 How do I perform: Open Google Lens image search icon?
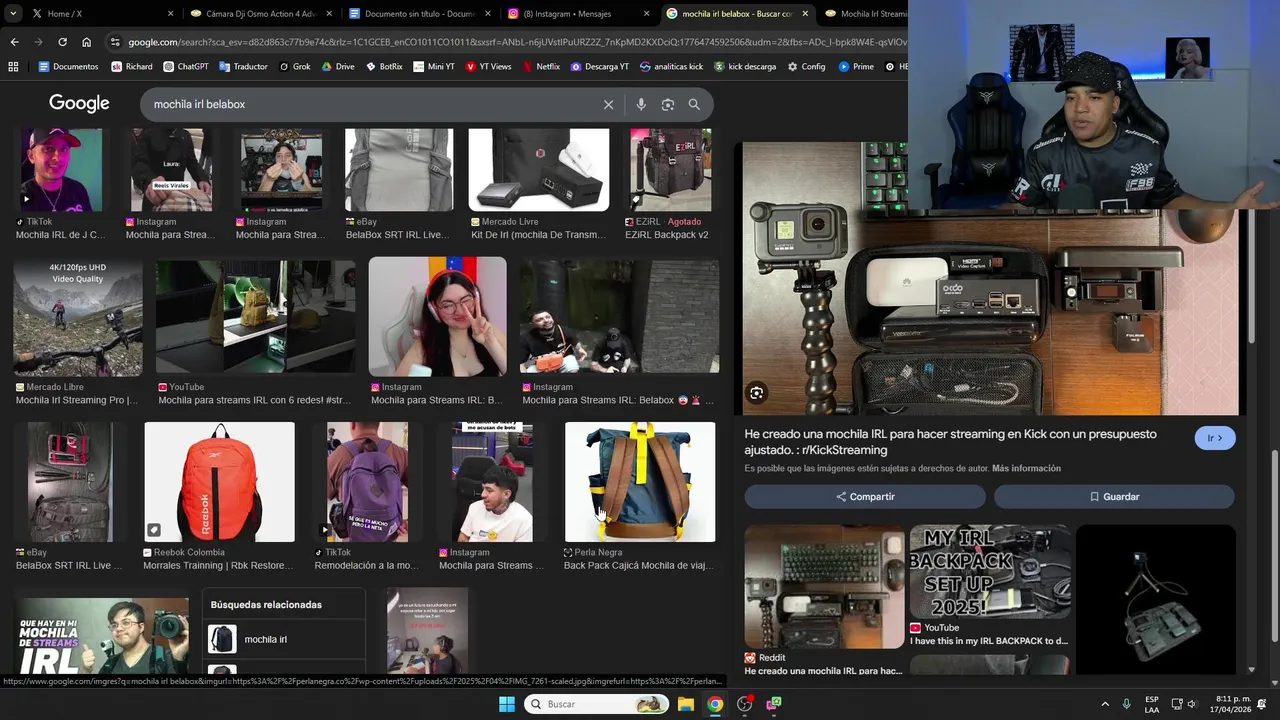pyautogui.click(x=668, y=104)
